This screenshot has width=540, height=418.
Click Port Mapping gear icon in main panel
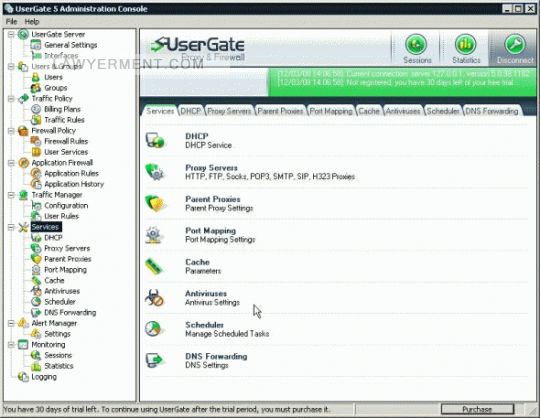point(154,235)
